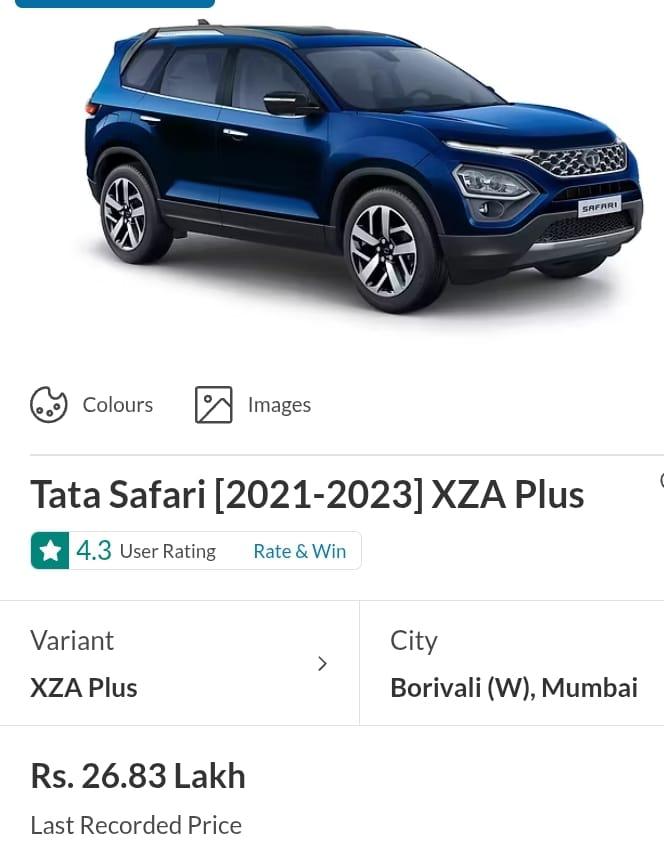Click the green star rating icon

50,550
